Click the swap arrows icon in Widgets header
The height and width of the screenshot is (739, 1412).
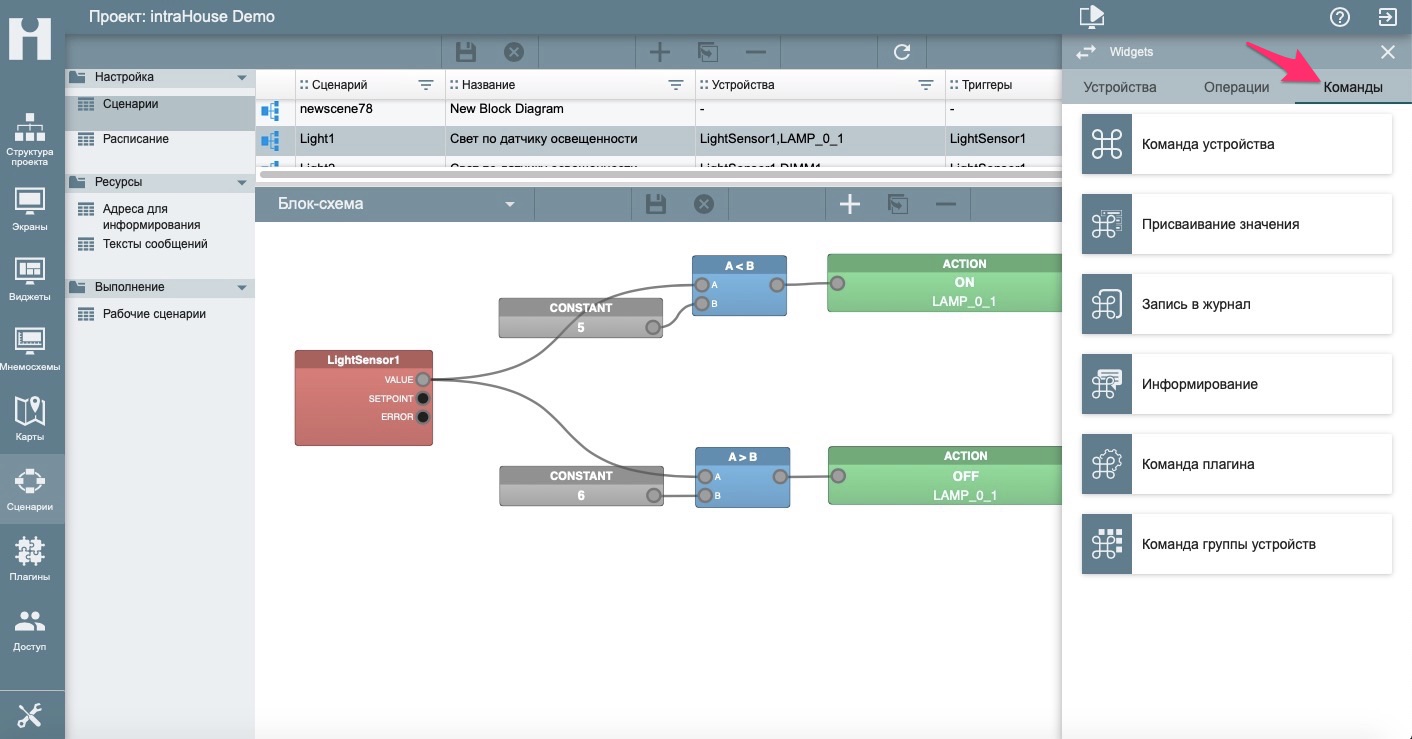1084,52
